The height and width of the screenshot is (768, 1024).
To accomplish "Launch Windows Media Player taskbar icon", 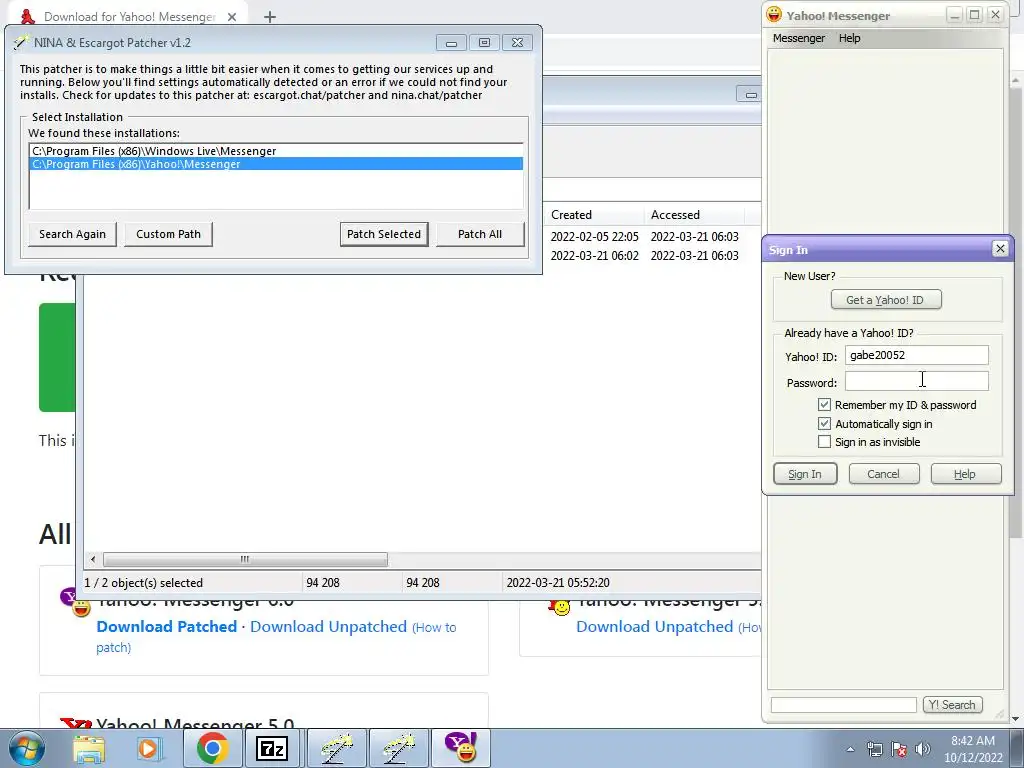I will pyautogui.click(x=149, y=748).
